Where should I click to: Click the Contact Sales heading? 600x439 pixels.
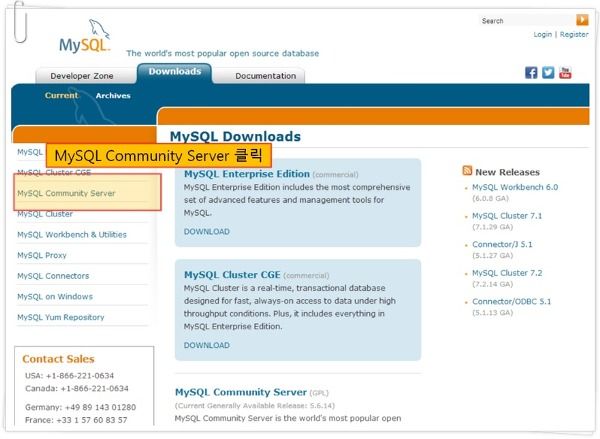click(58, 359)
